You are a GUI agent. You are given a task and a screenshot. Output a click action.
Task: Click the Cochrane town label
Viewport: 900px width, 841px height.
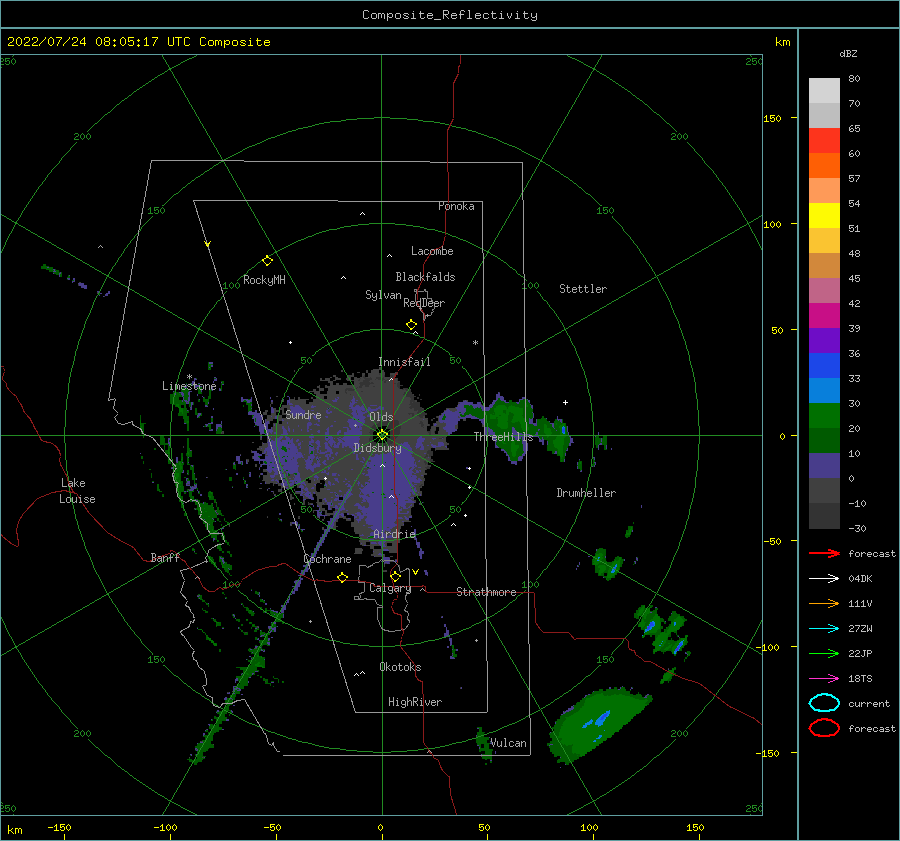327,559
